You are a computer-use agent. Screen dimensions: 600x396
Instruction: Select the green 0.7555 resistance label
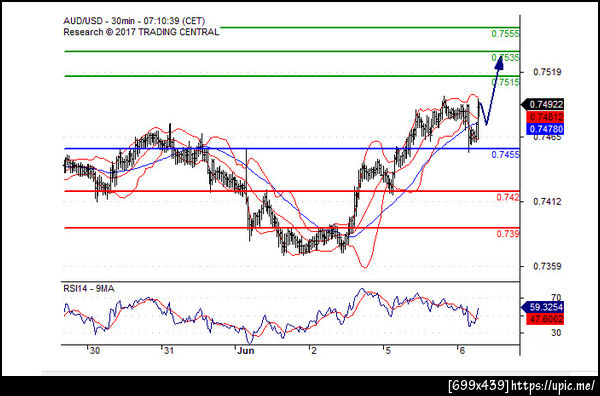[505, 34]
